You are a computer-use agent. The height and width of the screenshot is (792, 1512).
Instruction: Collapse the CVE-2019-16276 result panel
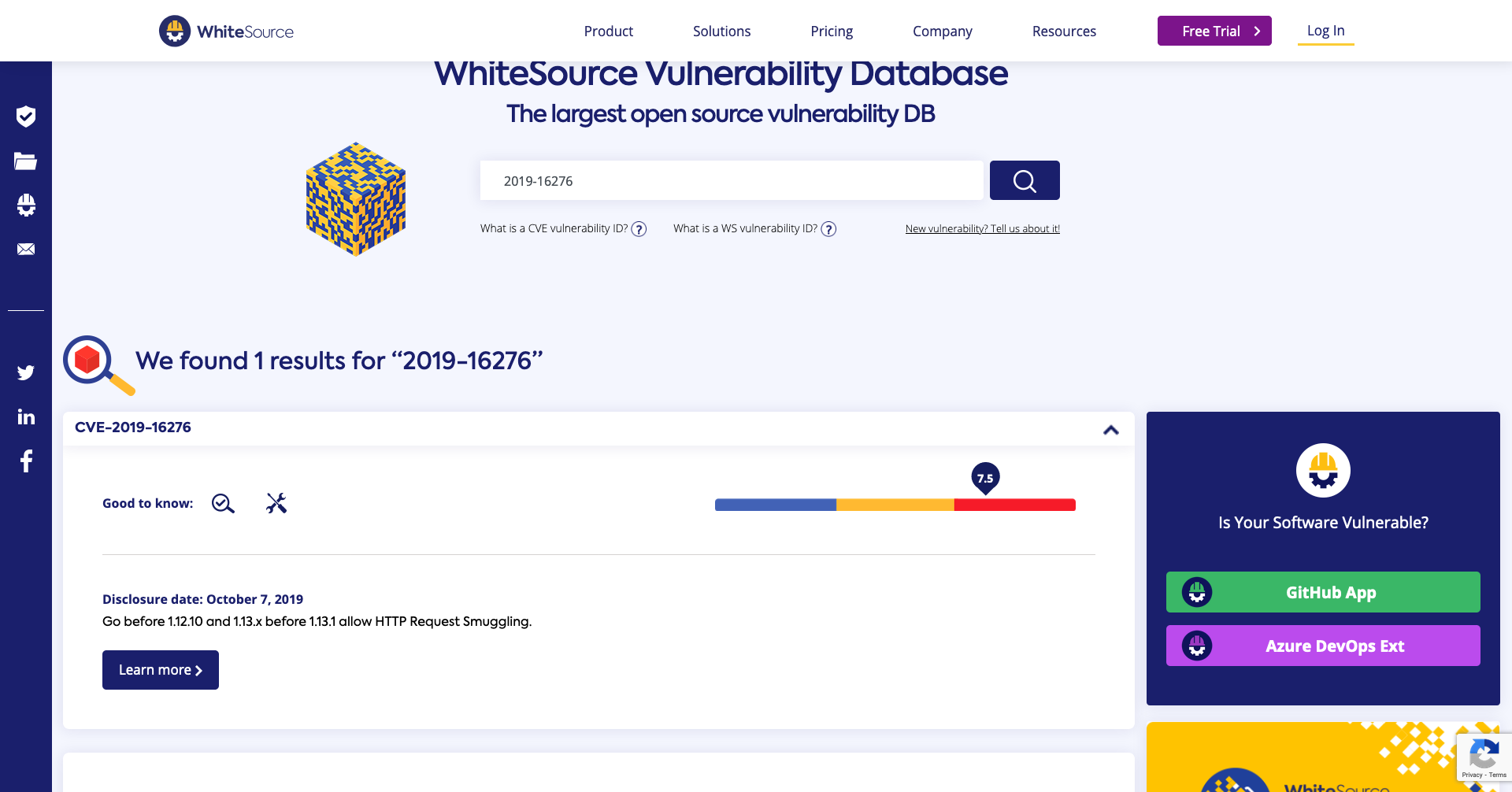coord(1110,430)
